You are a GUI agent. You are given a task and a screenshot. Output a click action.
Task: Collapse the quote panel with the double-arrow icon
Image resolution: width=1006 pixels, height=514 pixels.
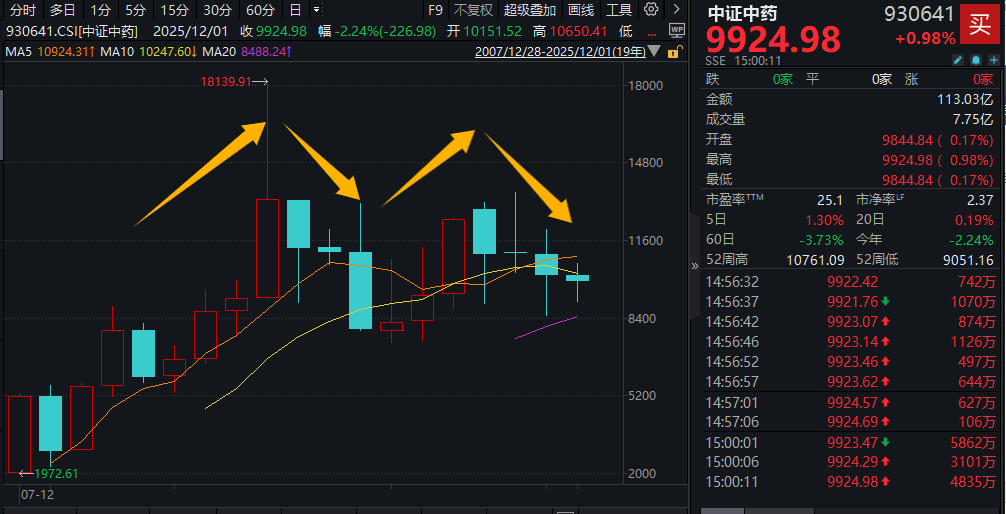tap(695, 266)
